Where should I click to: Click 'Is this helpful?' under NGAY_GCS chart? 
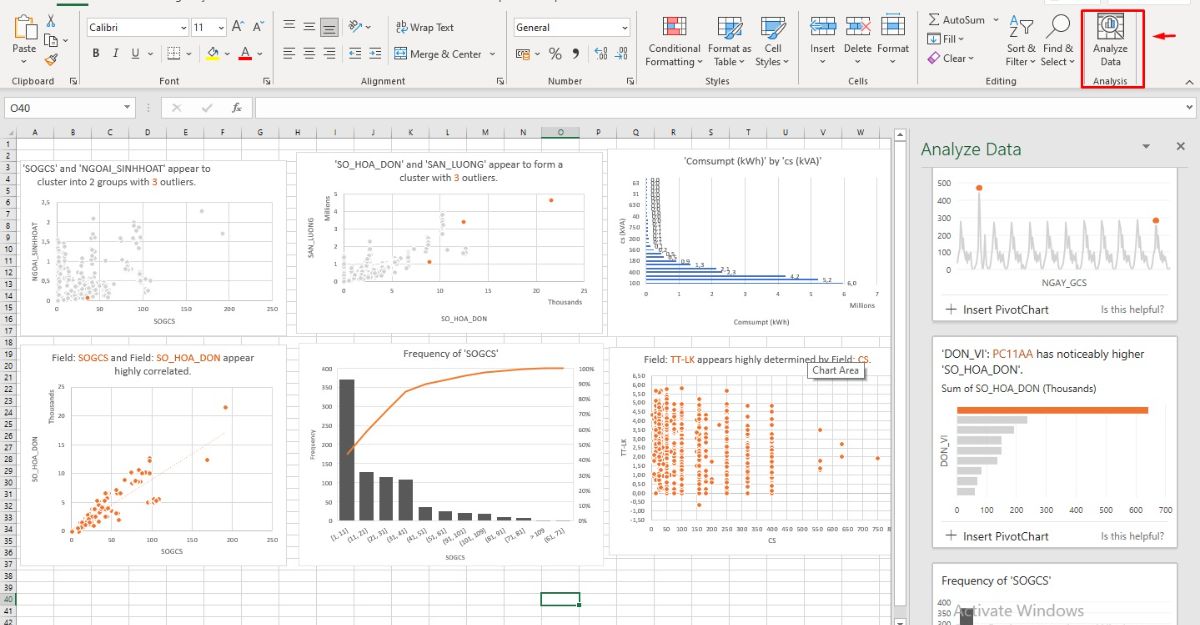pyautogui.click(x=1132, y=309)
